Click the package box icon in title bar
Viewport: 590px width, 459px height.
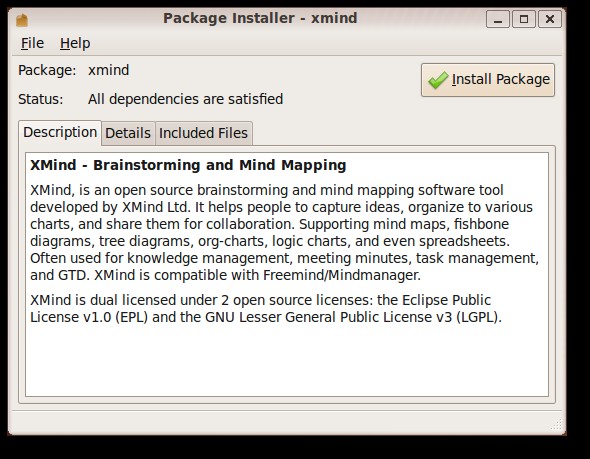[22, 20]
